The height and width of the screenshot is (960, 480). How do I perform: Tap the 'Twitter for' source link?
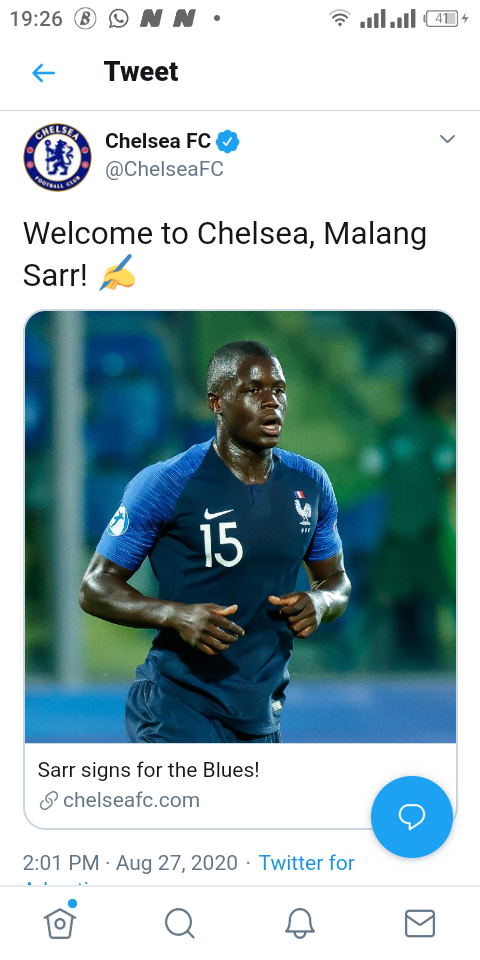(306, 863)
